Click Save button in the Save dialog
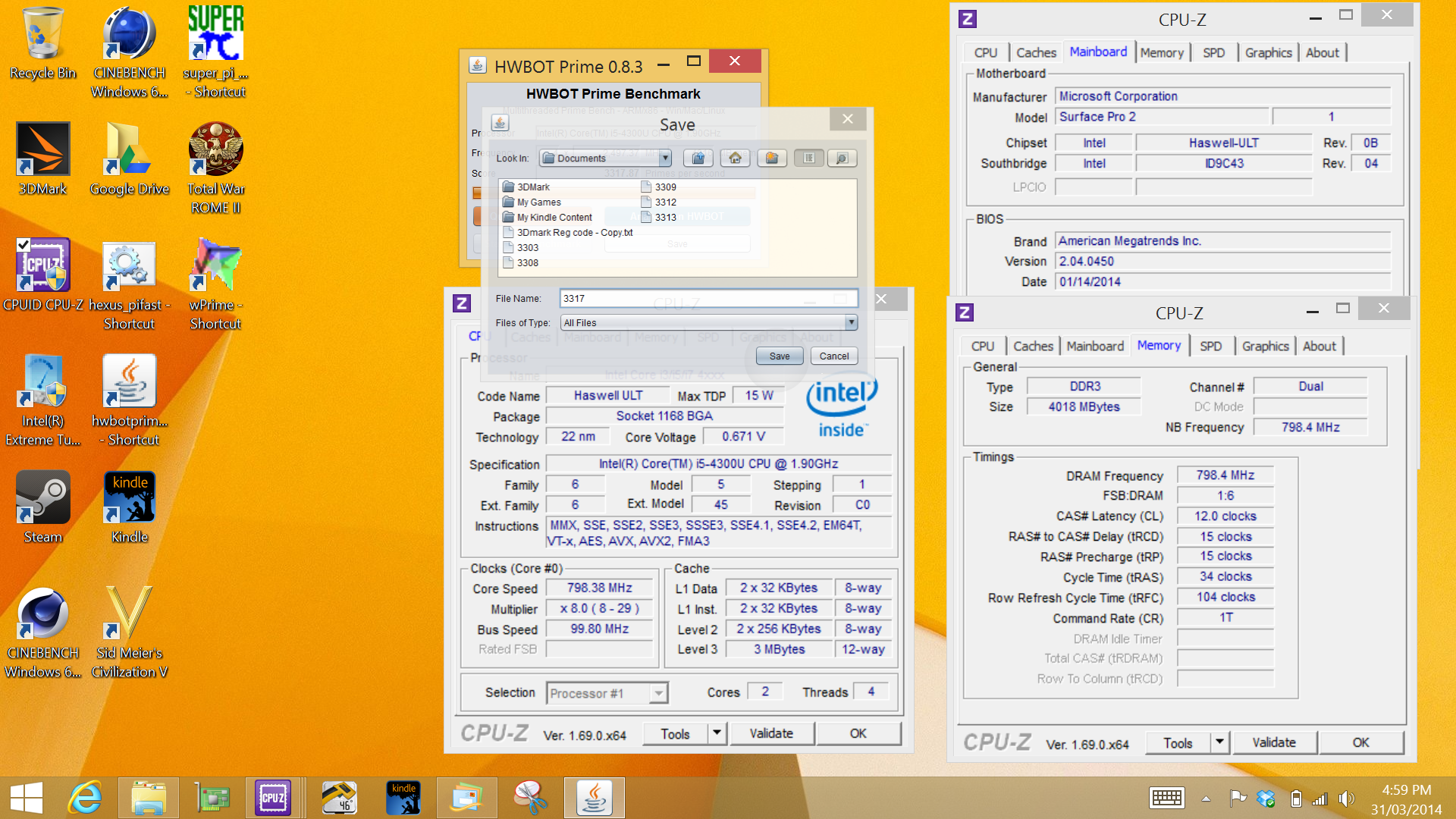The height and width of the screenshot is (819, 1456). 780,356
